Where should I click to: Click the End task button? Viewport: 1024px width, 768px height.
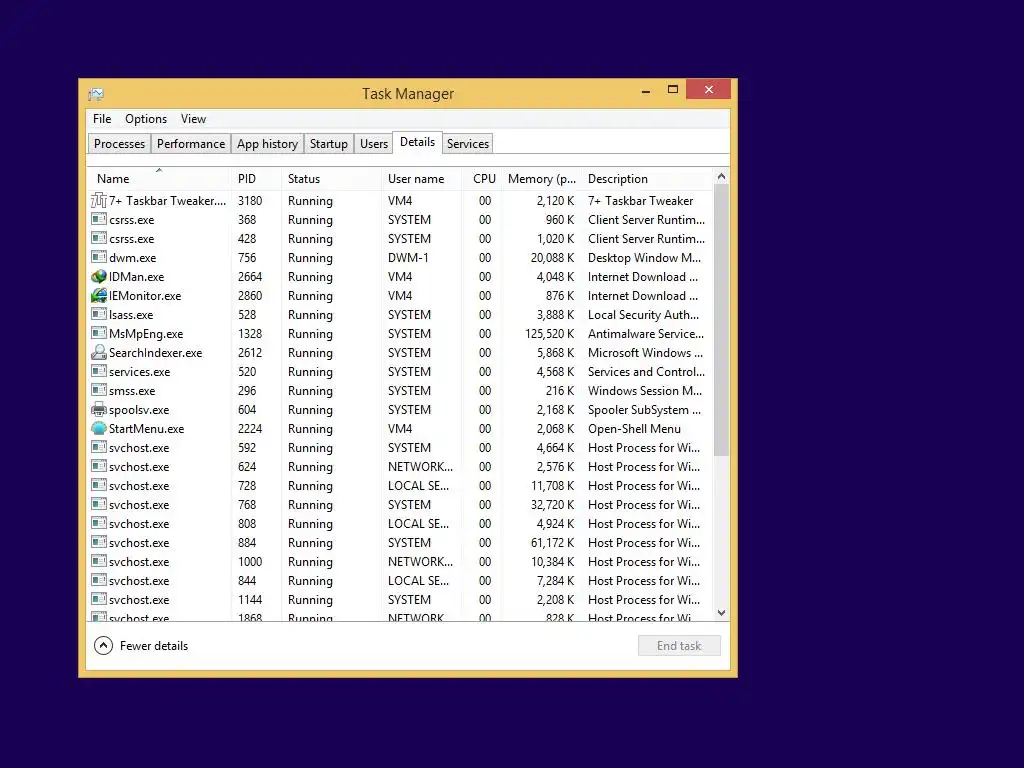679,646
